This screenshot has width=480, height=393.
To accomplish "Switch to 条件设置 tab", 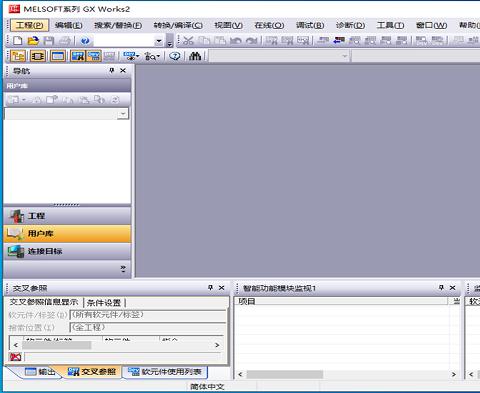I will click(x=104, y=303).
